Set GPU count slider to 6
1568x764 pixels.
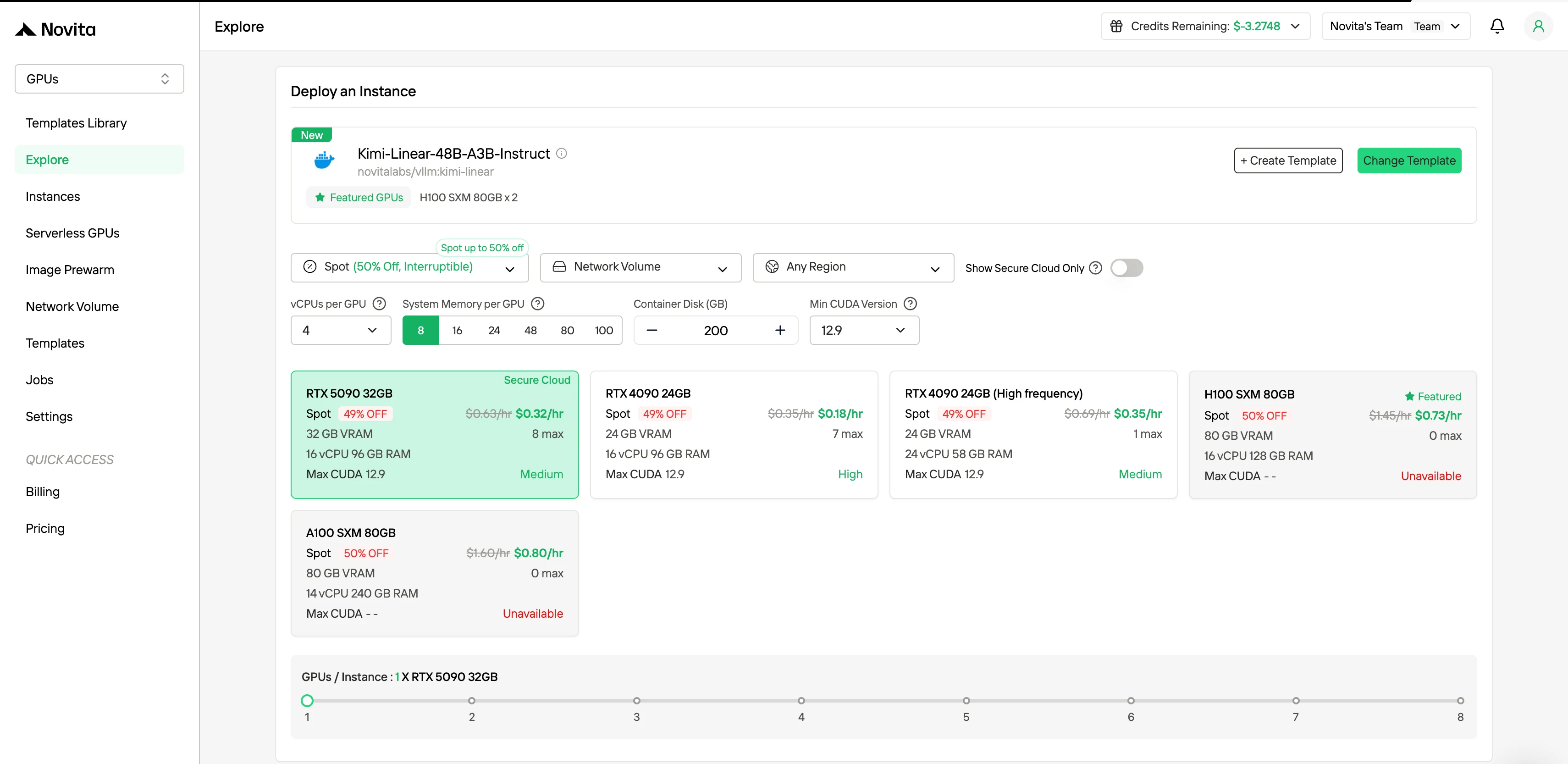point(1131,701)
